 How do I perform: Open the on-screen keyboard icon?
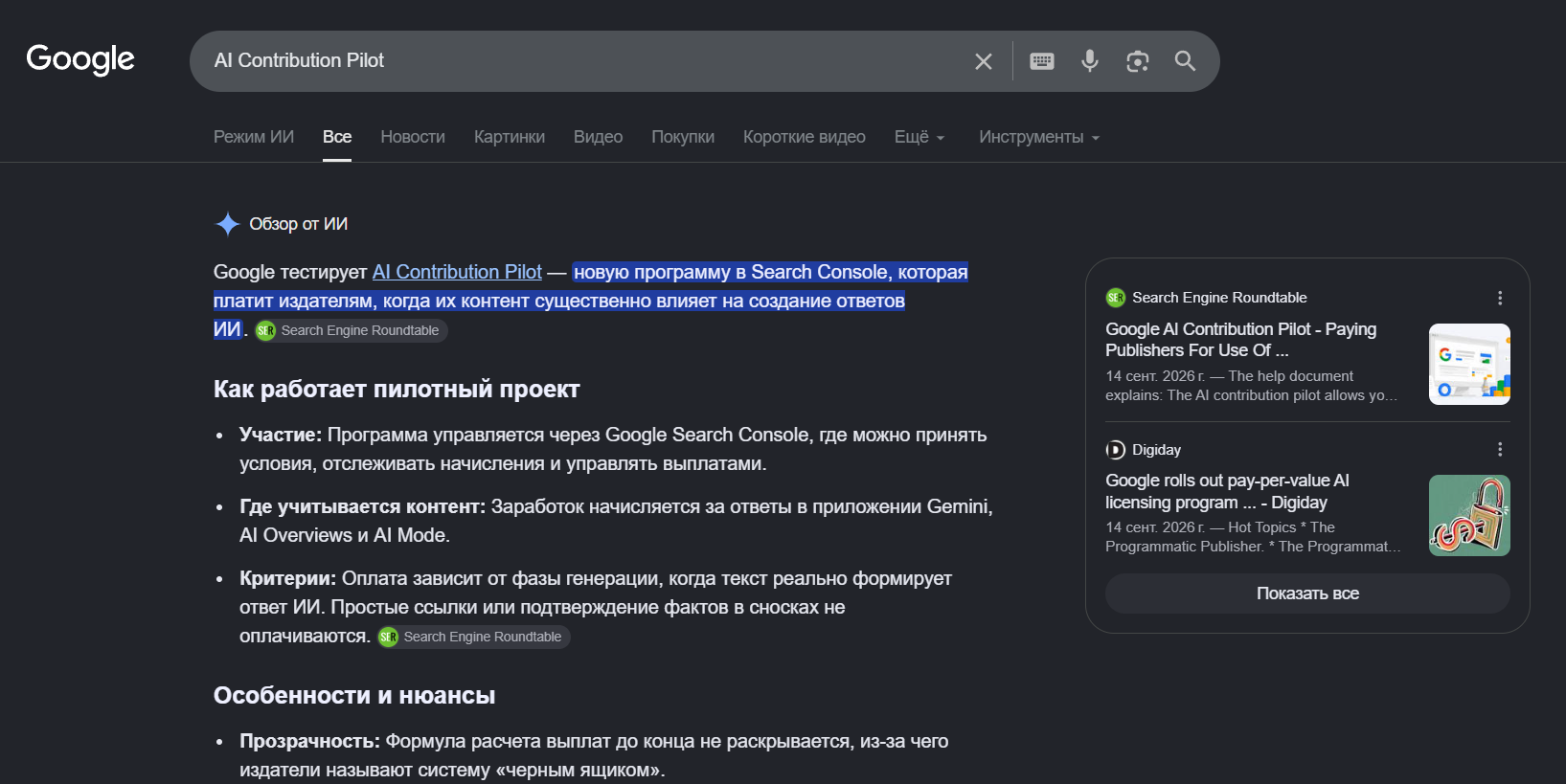[x=1042, y=61]
